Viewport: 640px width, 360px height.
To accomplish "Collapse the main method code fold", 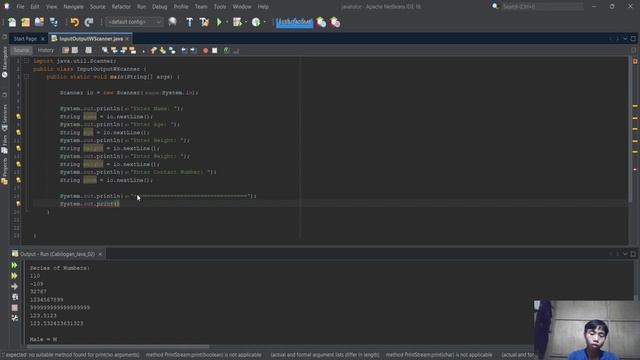I will (x=26, y=77).
